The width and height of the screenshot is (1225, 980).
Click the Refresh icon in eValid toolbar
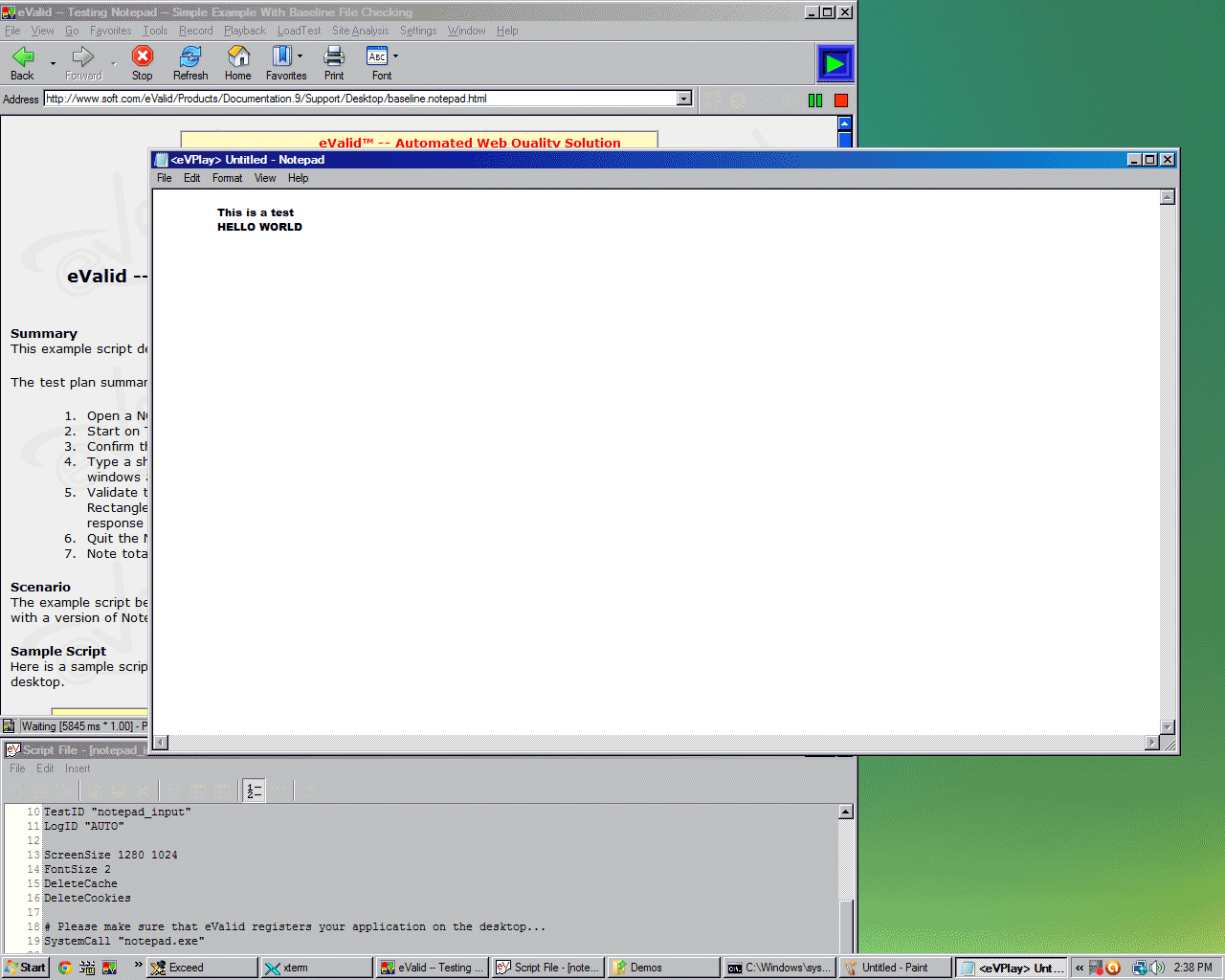pos(190,56)
